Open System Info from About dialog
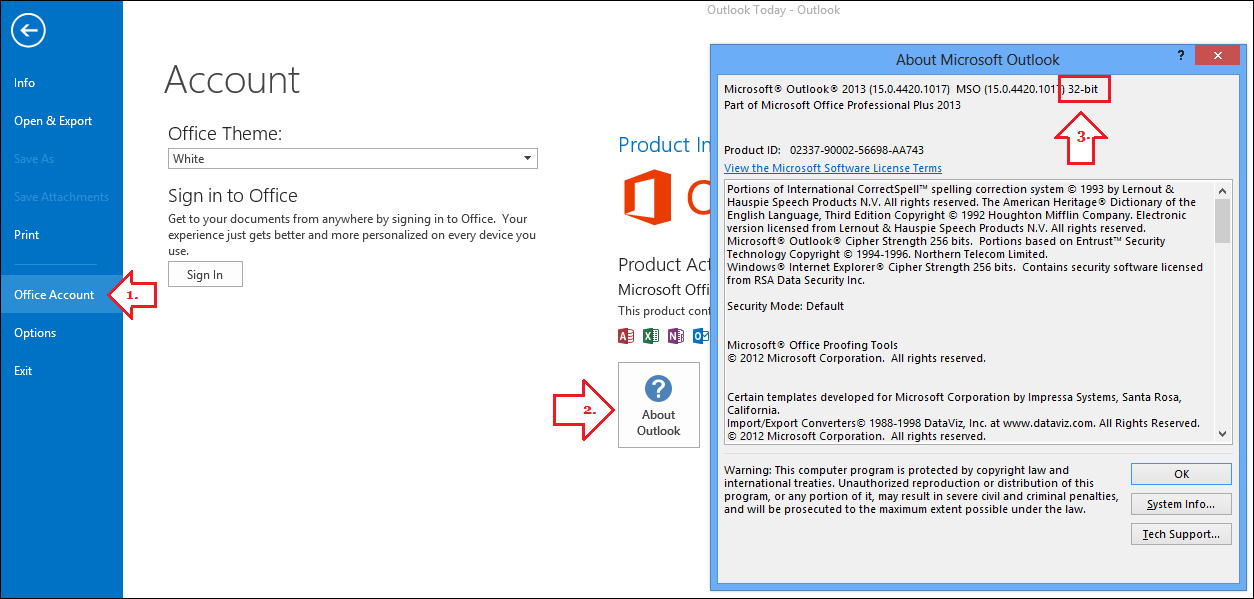 click(x=1181, y=504)
